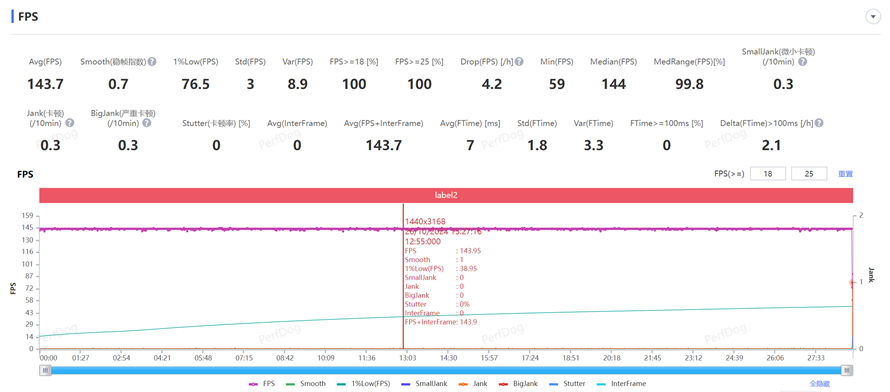Click the Stutter(卡顿率) [%] label

click(x=216, y=123)
